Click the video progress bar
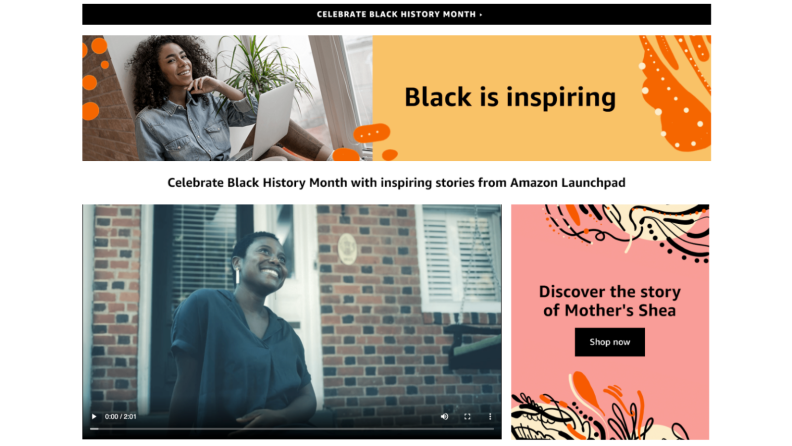Image resolution: width=792 pixels, height=446 pixels. tap(292, 429)
